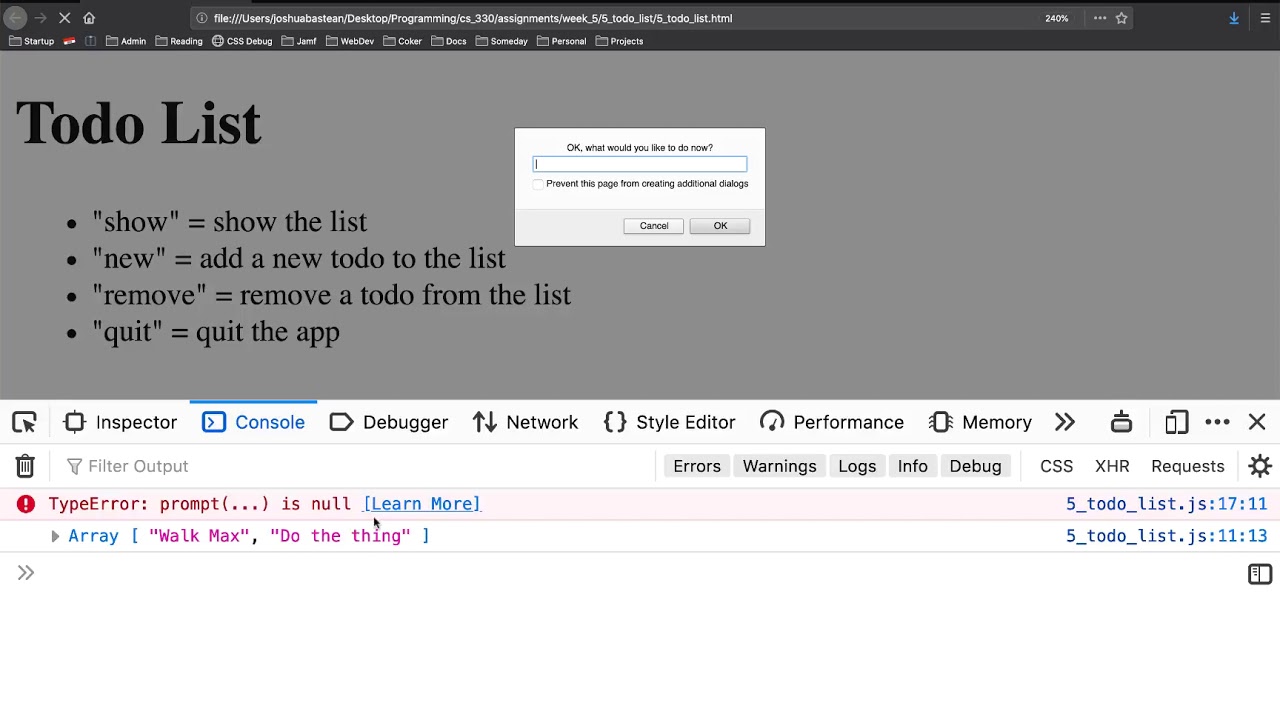
Task: Toggle the Errors filter
Action: click(697, 466)
